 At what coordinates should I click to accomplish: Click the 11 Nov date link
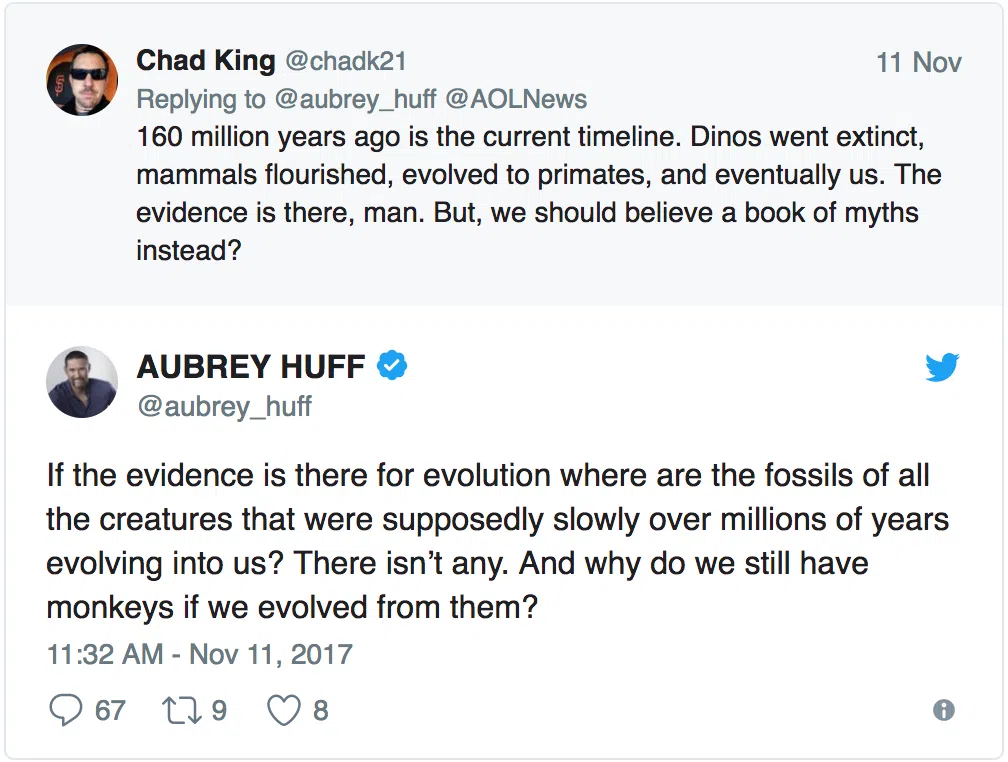tap(918, 62)
